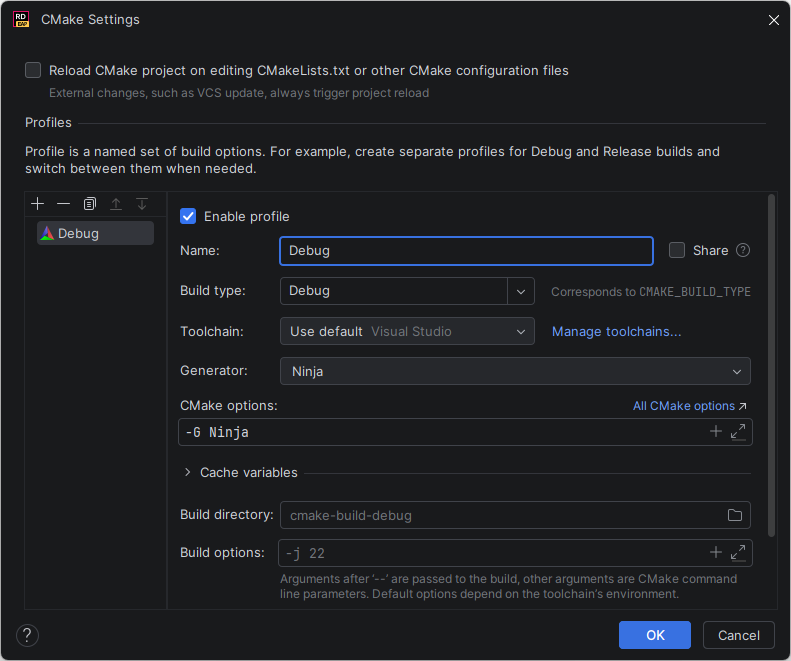Screen dimensions: 791x661
Task: Click the Cancel button
Action: pos(739,635)
